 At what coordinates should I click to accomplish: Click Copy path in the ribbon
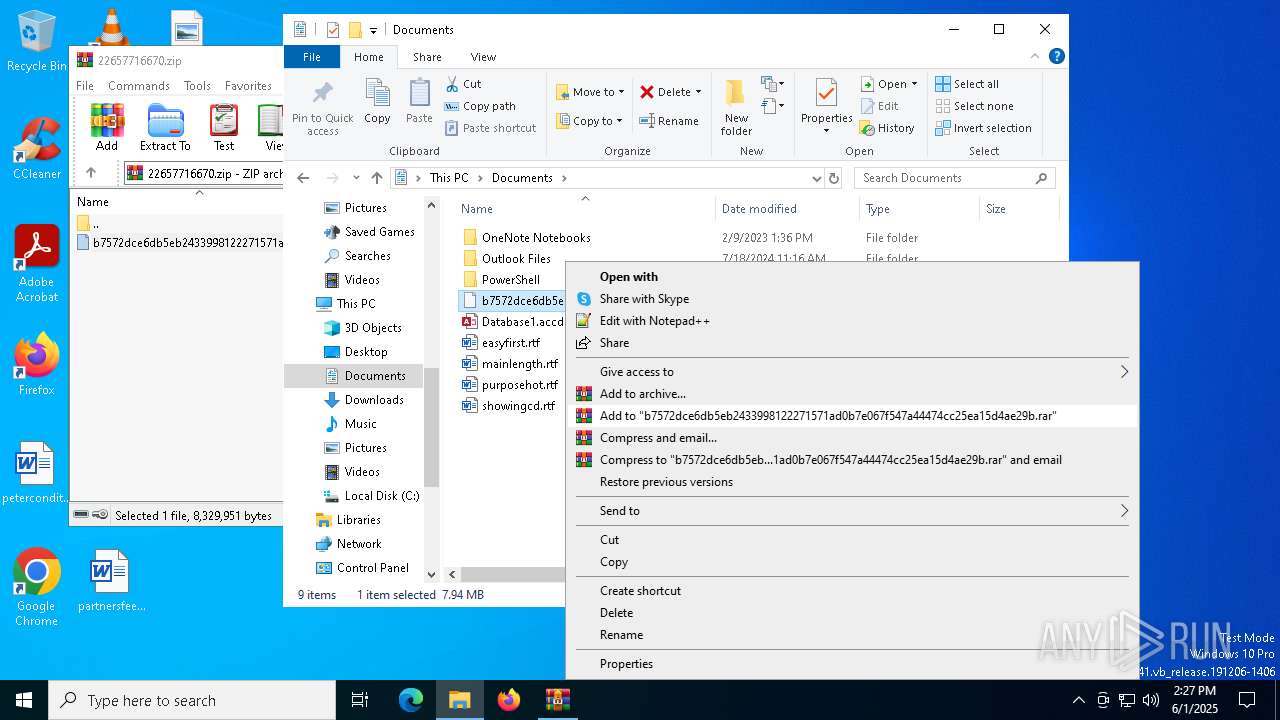(480, 106)
